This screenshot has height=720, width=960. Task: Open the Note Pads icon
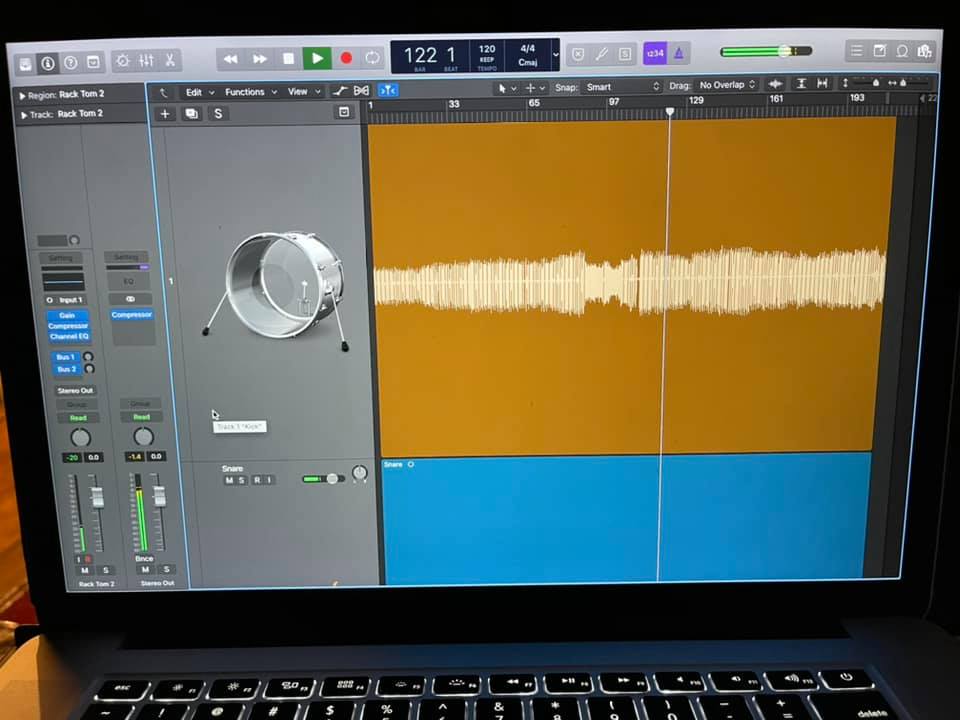(x=879, y=51)
